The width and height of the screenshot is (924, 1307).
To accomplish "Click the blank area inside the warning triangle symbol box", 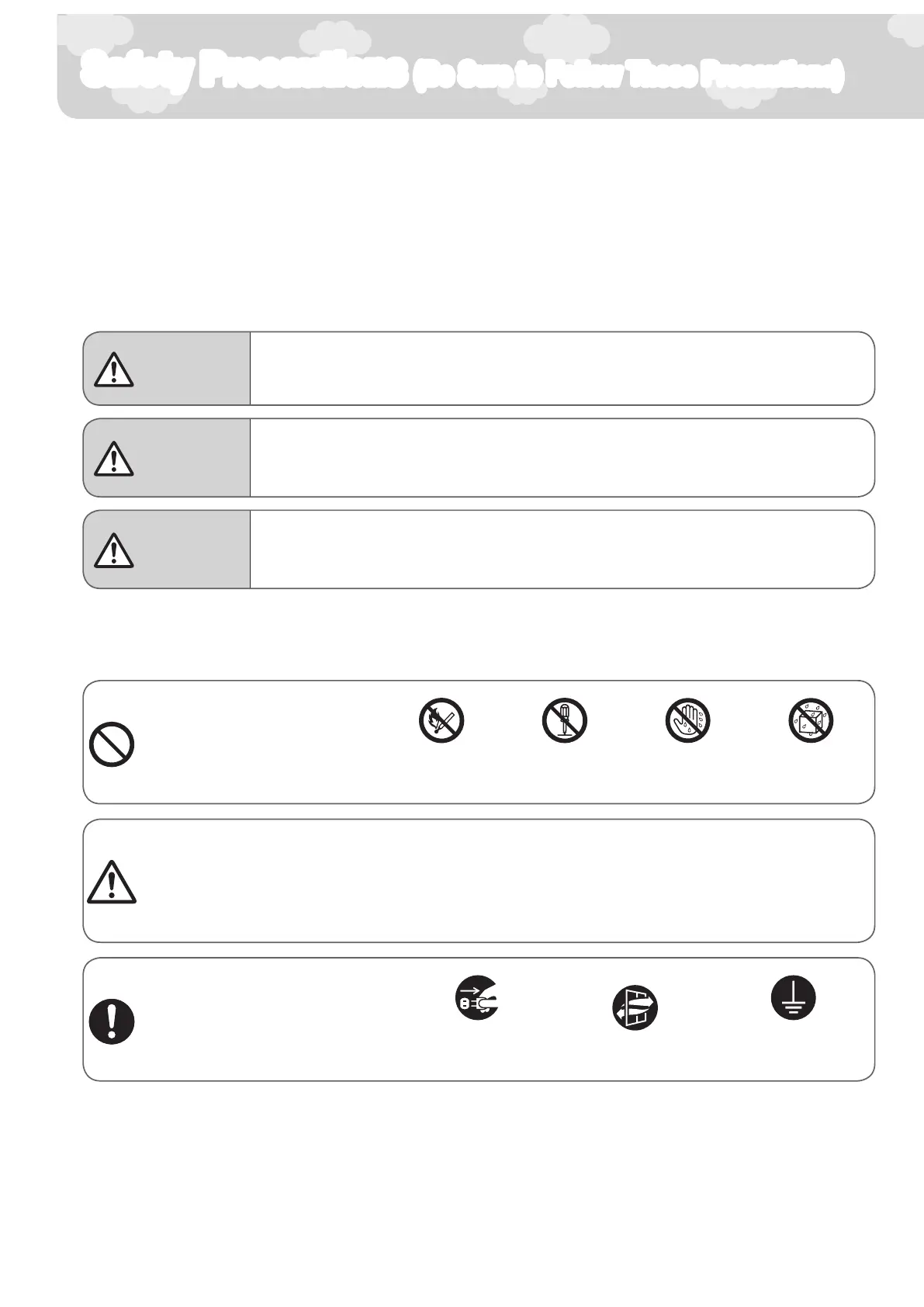I will pyautogui.click(x=504, y=881).
